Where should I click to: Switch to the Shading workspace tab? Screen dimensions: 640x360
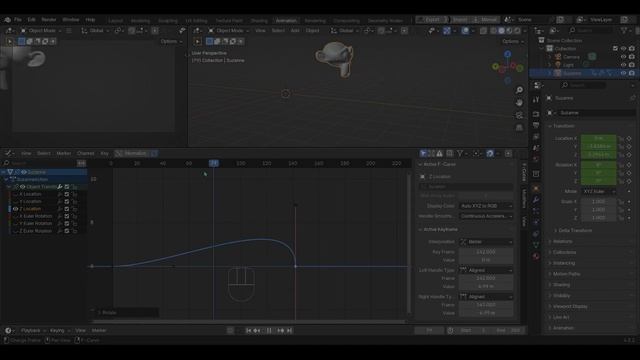coord(259,20)
